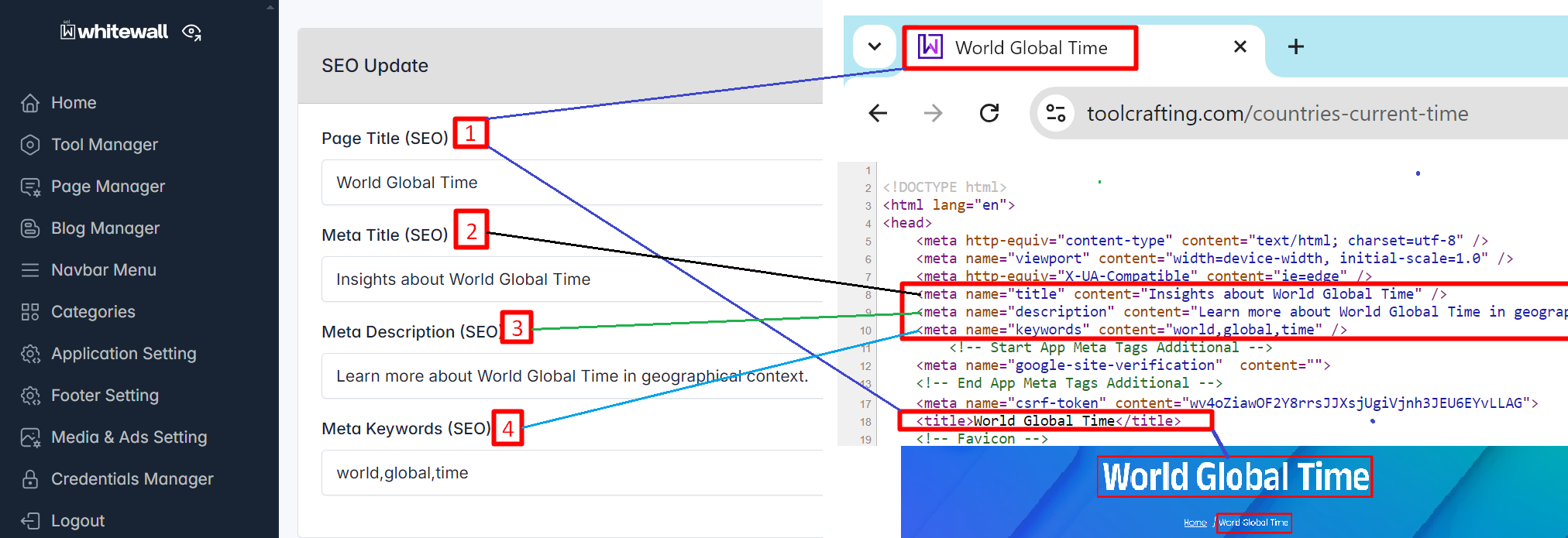Viewport: 1568px width, 538px height.
Task: Open Application Setting page
Action: (x=124, y=354)
